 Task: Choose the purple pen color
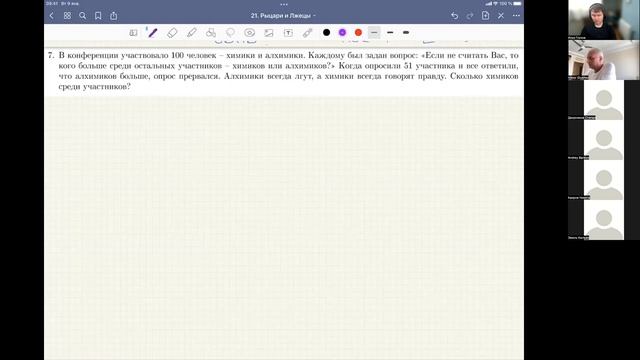342,32
